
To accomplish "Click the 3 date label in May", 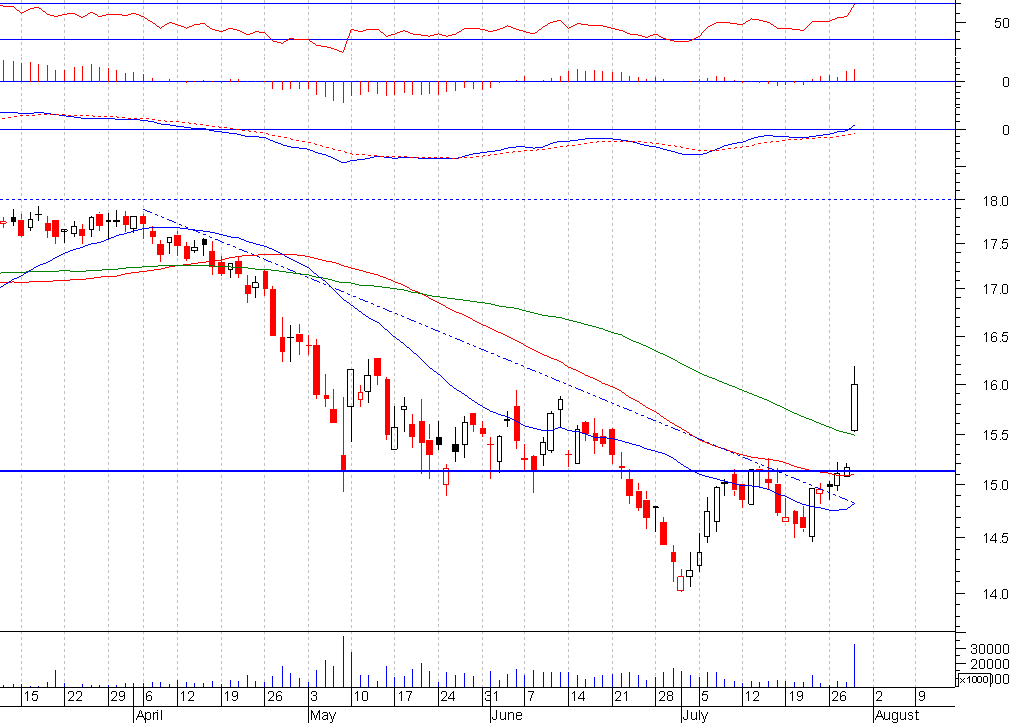I will pos(314,697).
